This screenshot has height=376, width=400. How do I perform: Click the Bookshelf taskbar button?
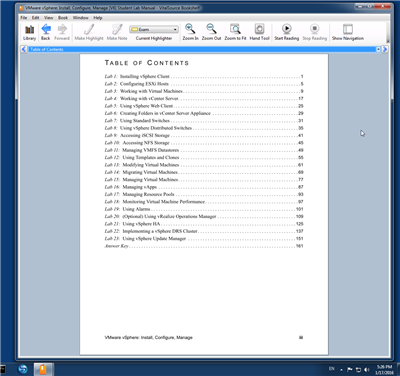coord(43,369)
